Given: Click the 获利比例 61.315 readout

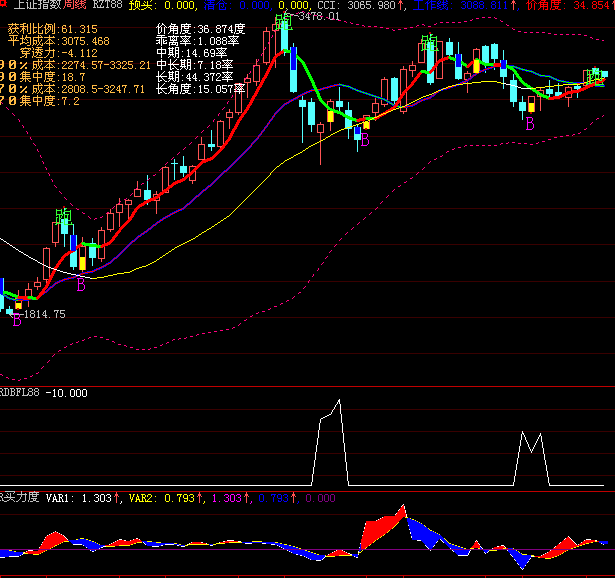Looking at the screenshot, I should [x=52, y=29].
